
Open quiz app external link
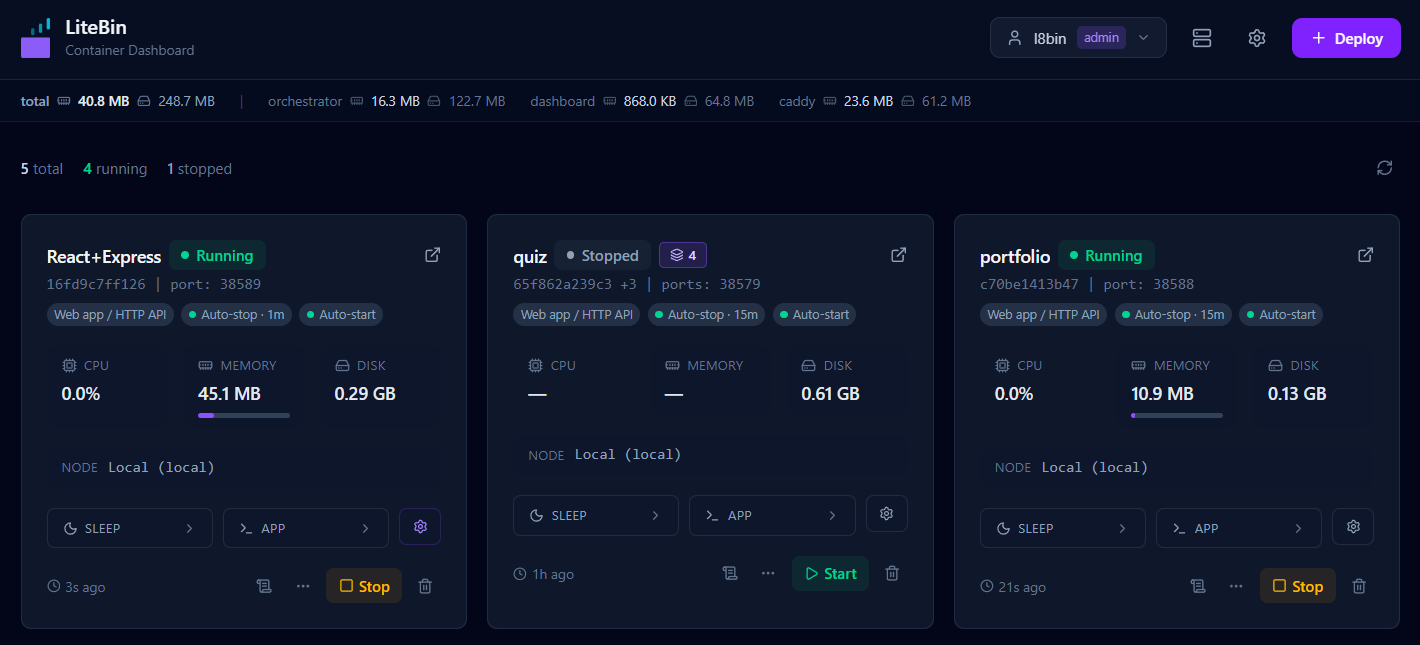click(x=898, y=255)
